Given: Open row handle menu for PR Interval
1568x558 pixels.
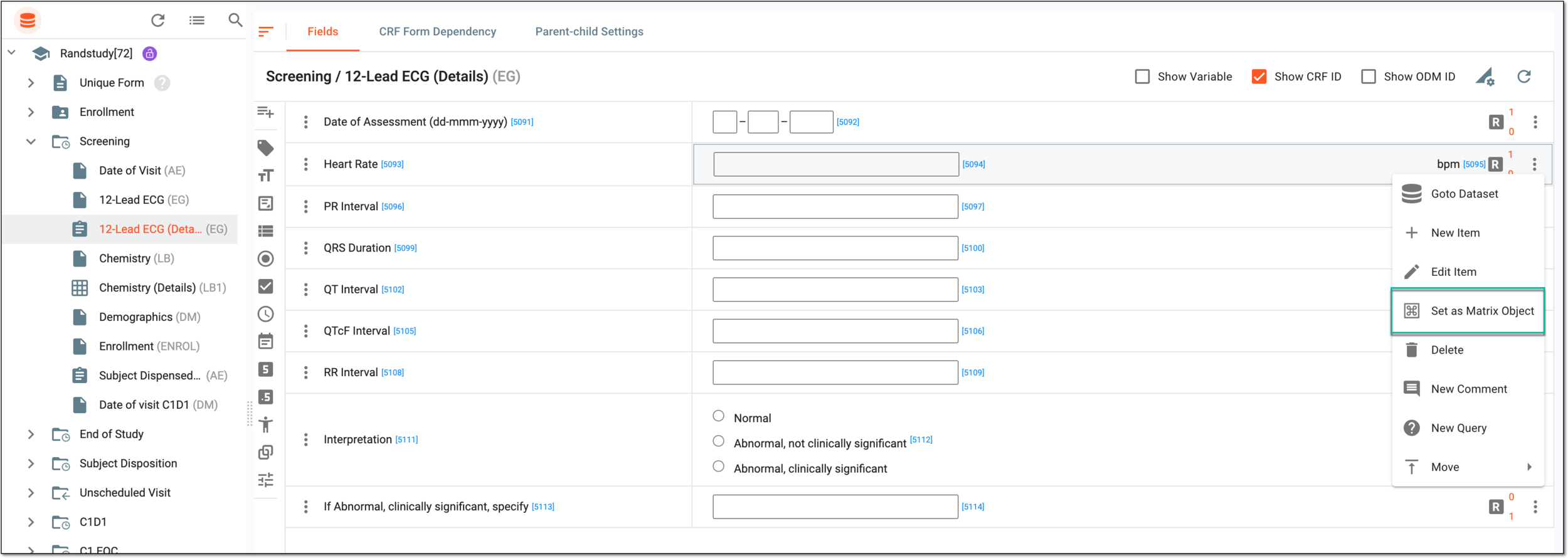Looking at the screenshot, I should tap(306, 206).
